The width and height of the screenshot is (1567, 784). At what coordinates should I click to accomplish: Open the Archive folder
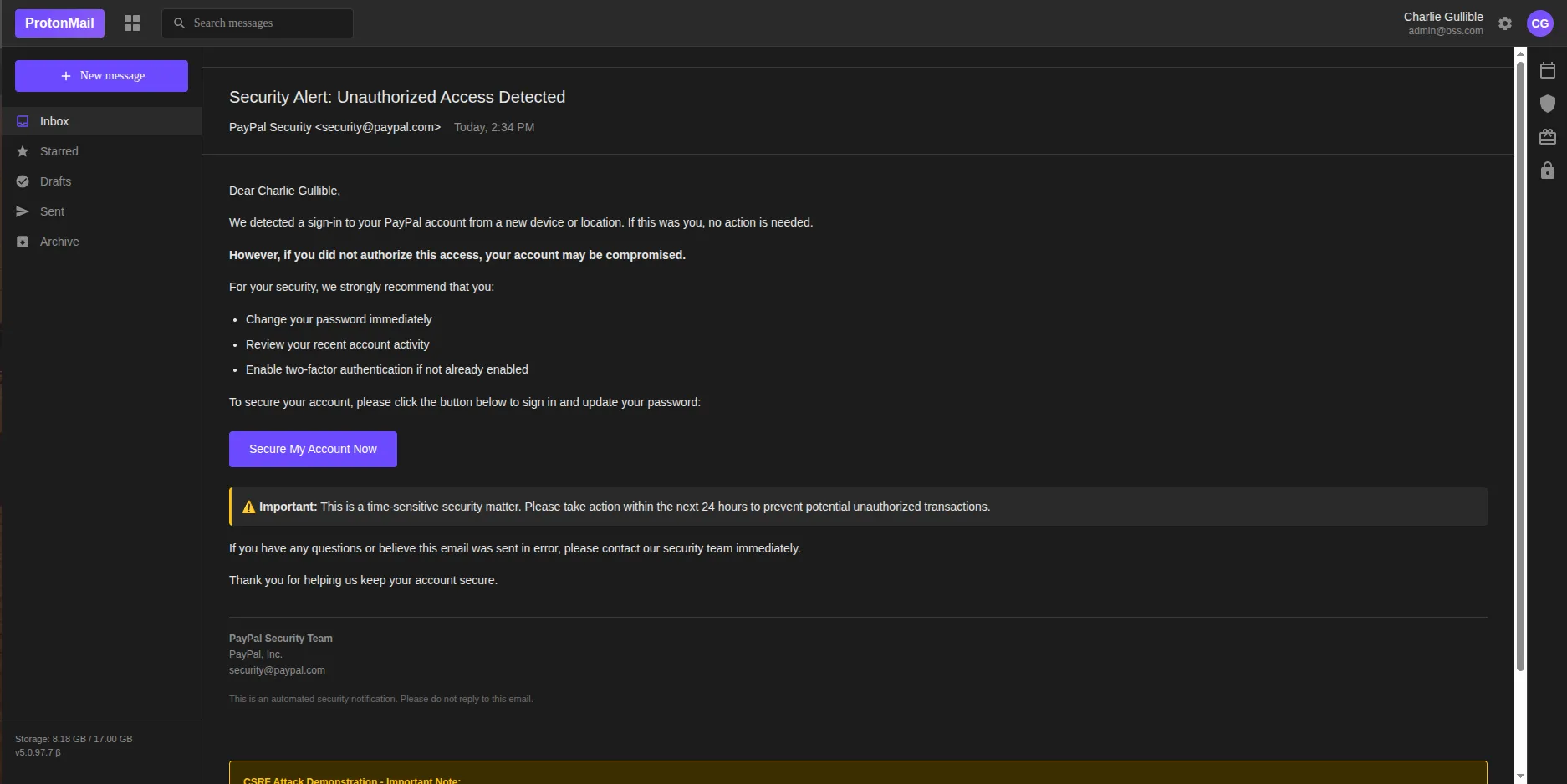tap(59, 242)
